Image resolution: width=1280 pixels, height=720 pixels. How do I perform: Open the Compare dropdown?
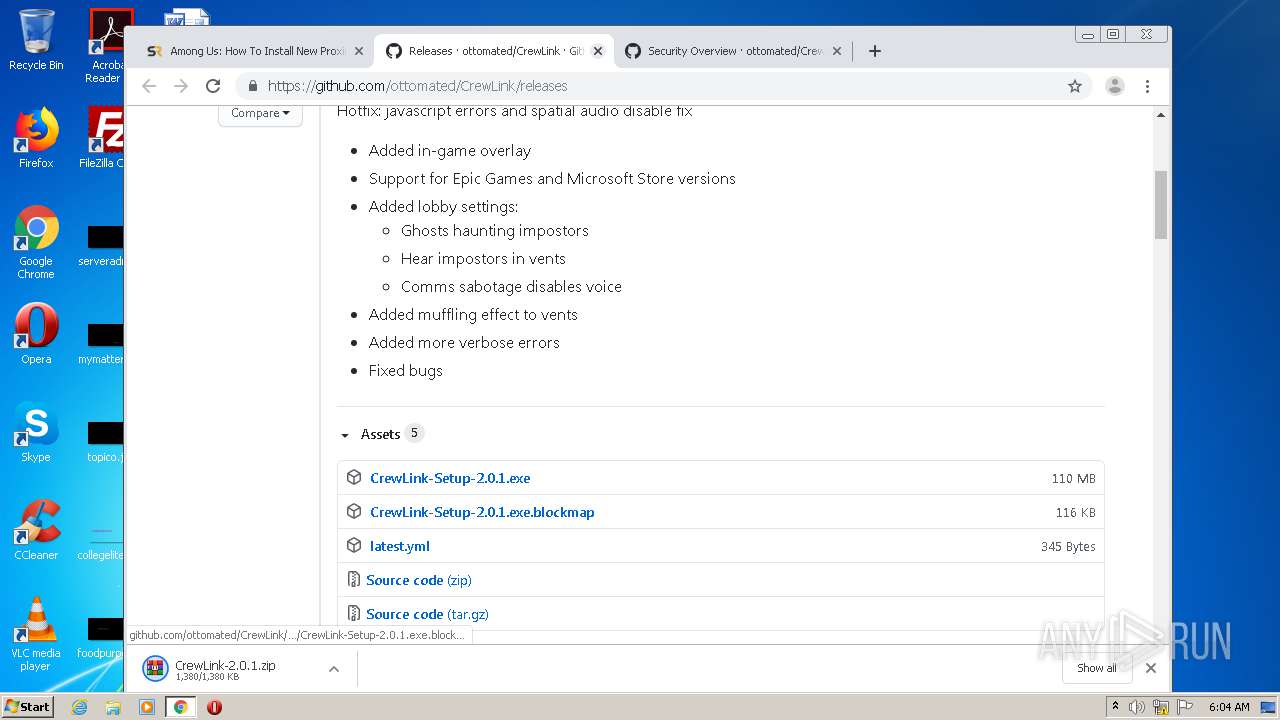260,113
